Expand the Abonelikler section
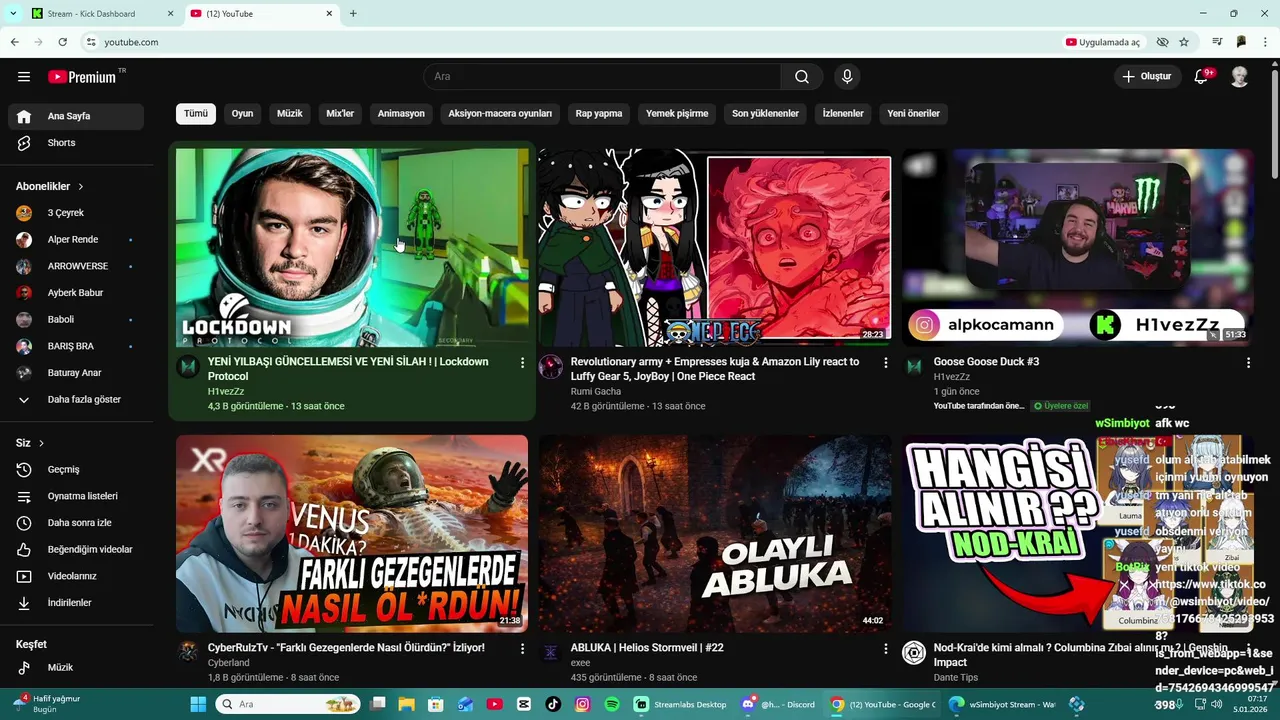Viewport: 1280px width, 720px height. coord(50,186)
